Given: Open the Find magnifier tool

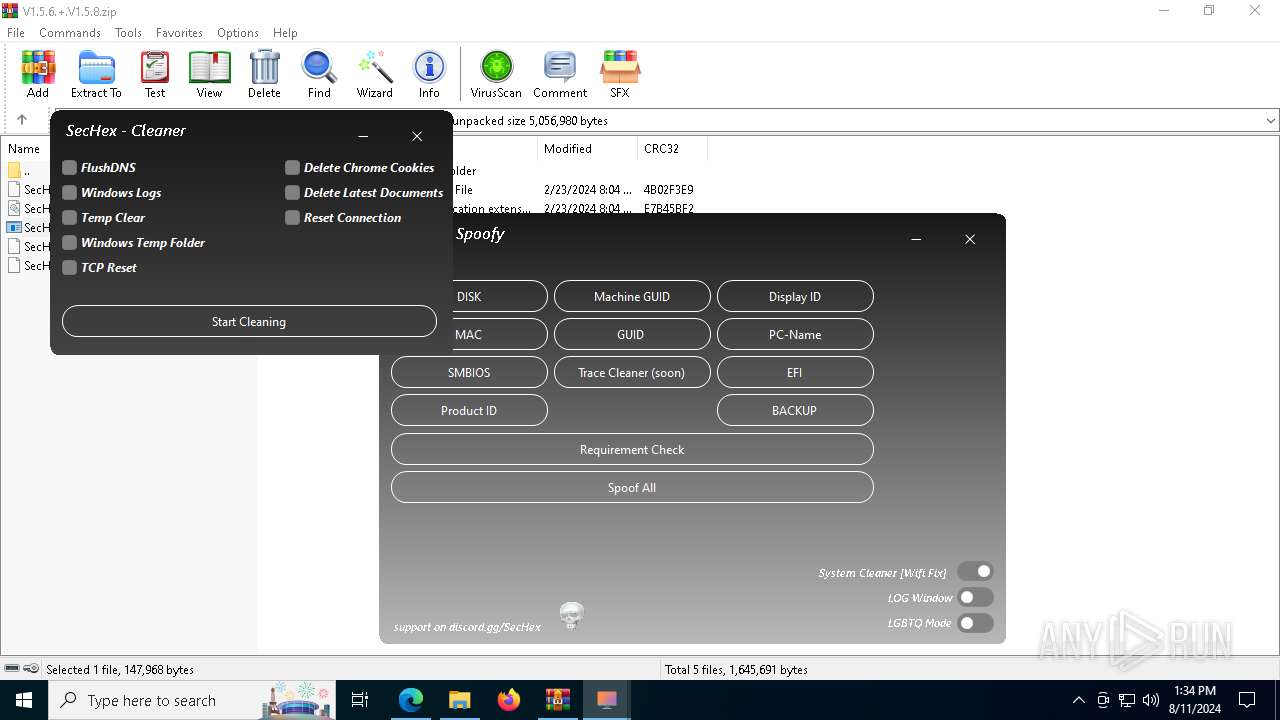Looking at the screenshot, I should coord(319,75).
